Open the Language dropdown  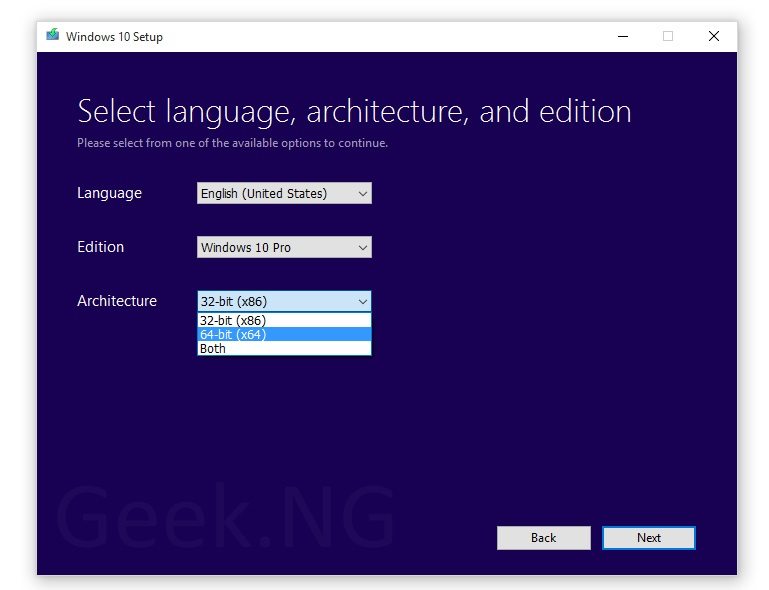(284, 193)
